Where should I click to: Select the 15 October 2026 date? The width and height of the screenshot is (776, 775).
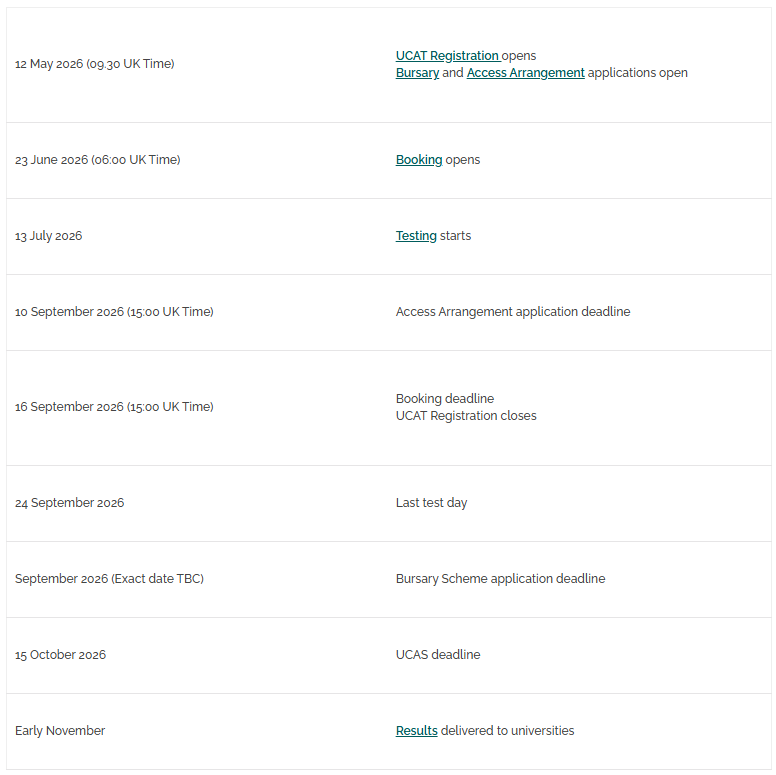60,655
